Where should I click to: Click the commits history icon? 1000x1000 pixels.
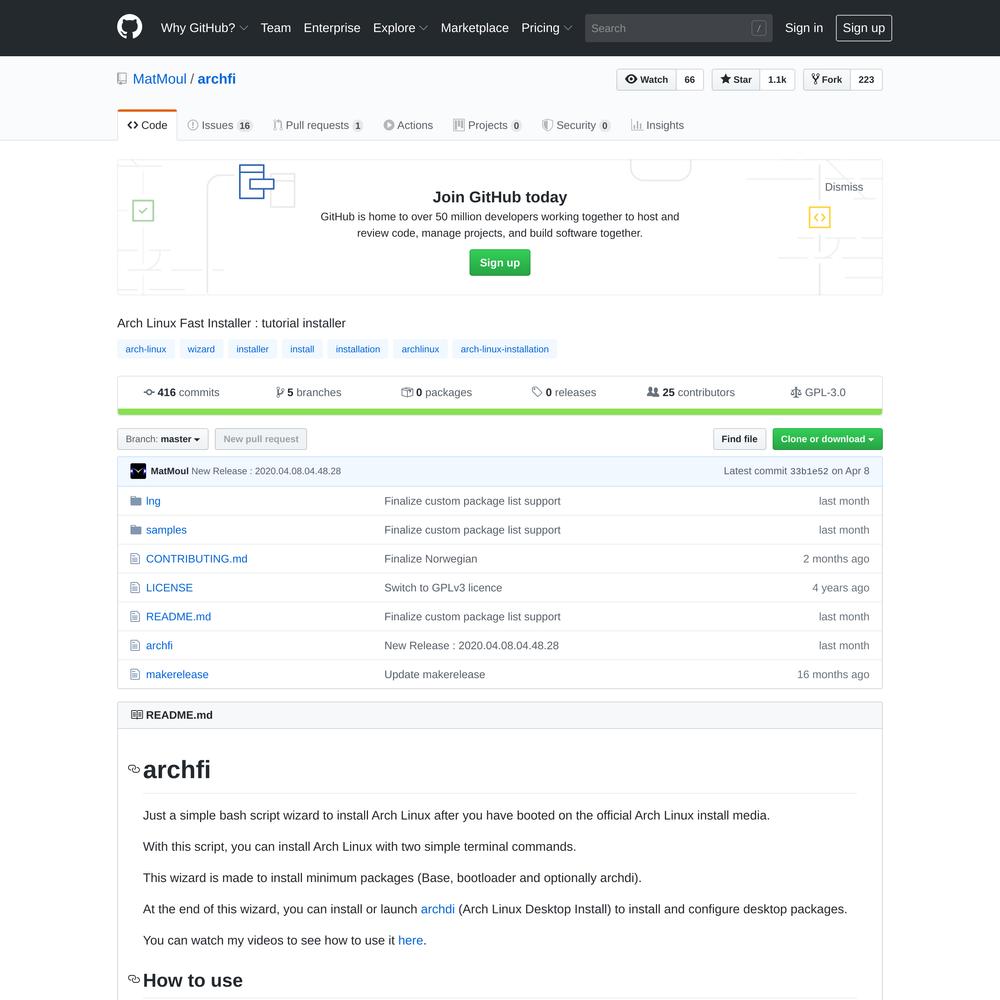(x=149, y=392)
